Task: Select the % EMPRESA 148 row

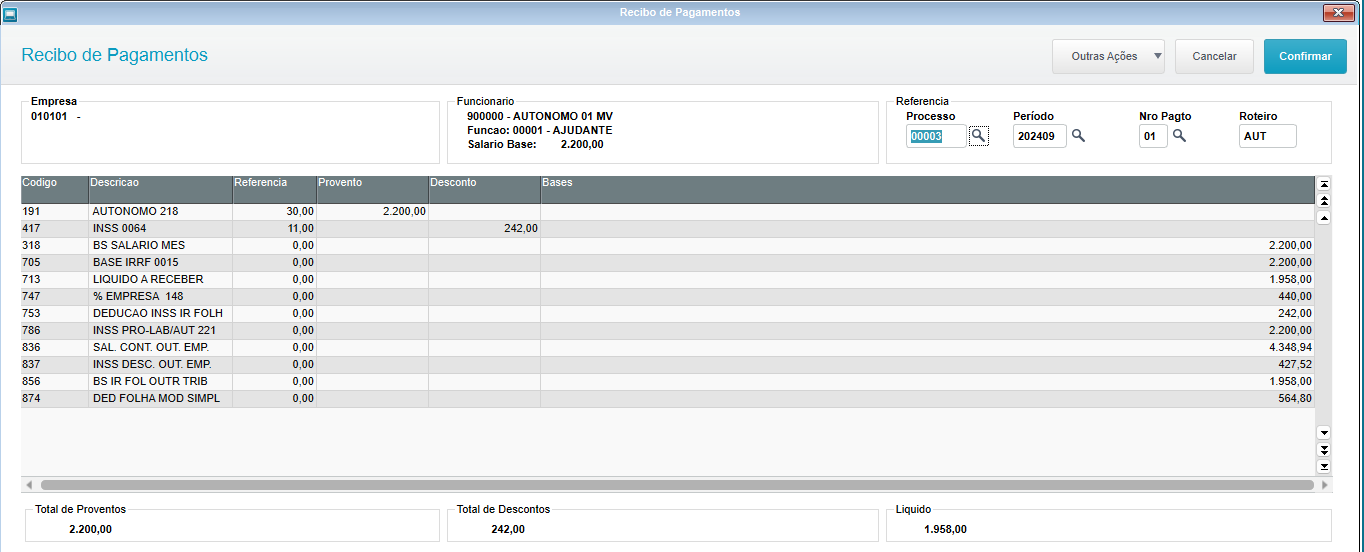Action: [x=668, y=297]
